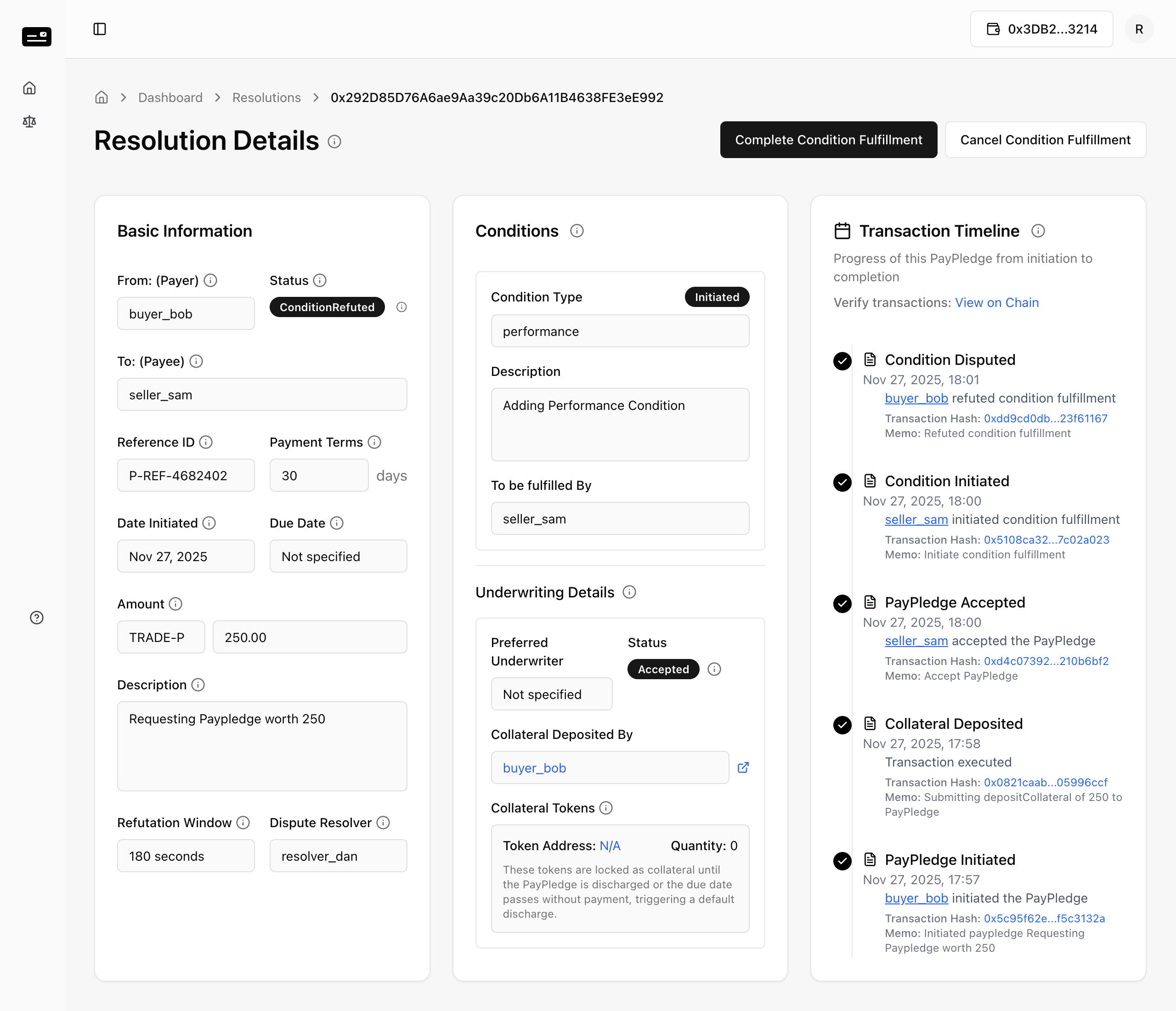Image resolution: width=1176 pixels, height=1011 pixels.
Task: Open buyer_bob link under Condition Disputed
Action: tap(916, 398)
